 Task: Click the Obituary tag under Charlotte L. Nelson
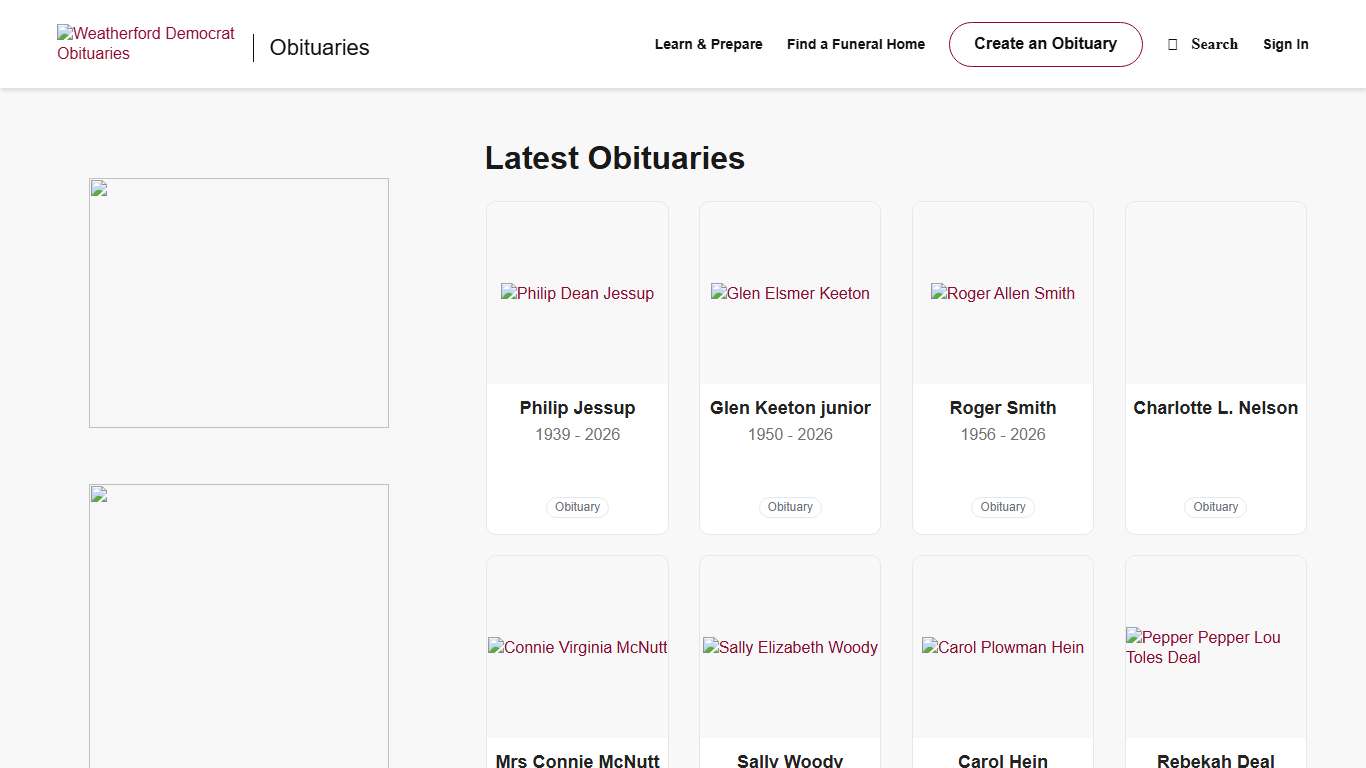coord(1215,507)
